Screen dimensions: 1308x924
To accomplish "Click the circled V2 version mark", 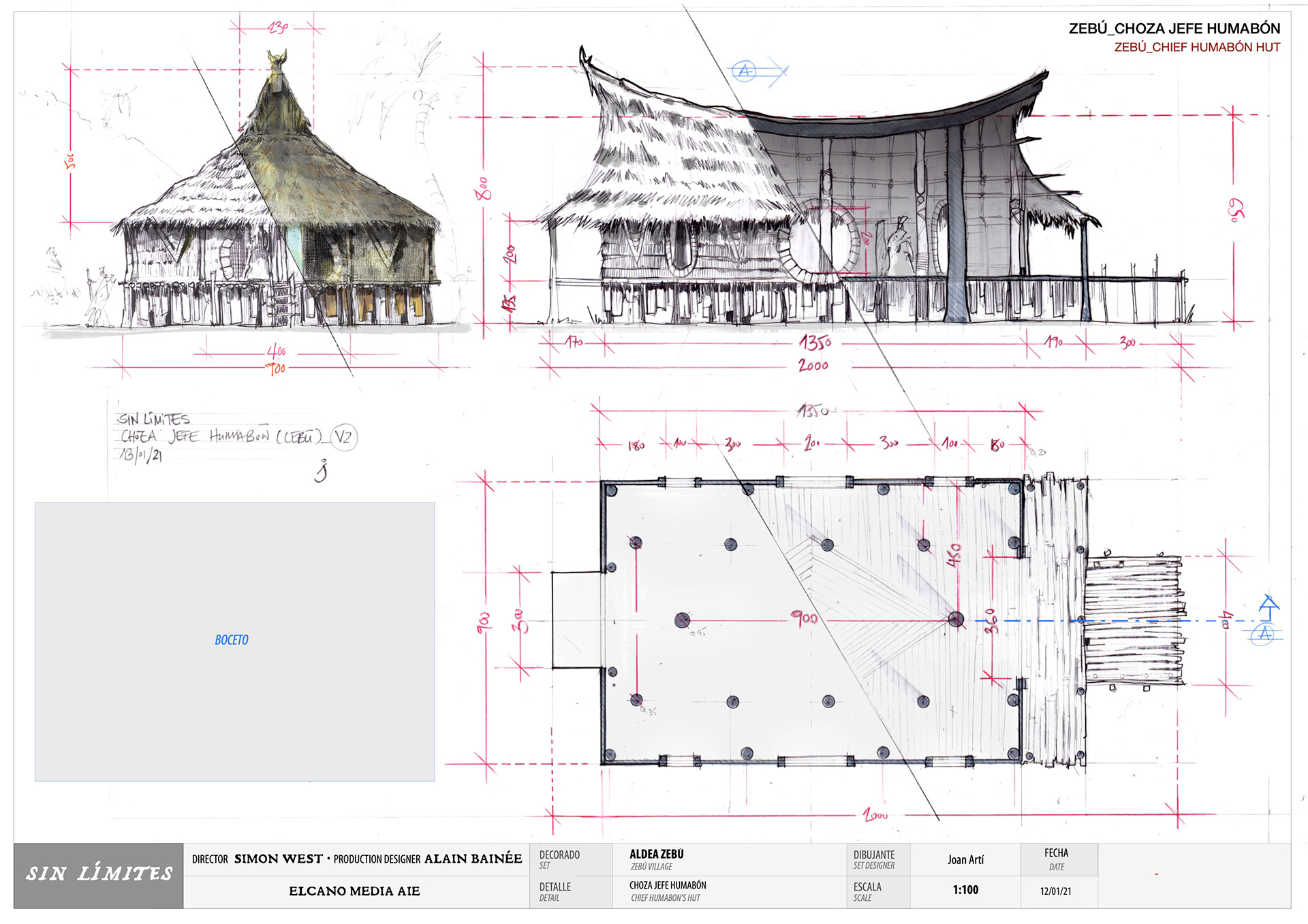I will pos(343,437).
